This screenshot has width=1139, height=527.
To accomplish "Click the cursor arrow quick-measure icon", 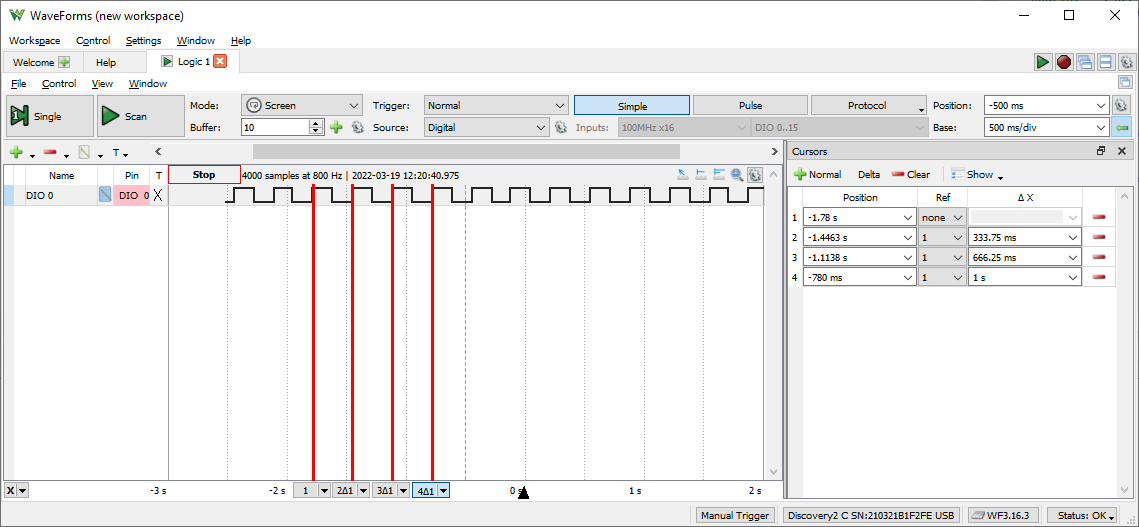I will (x=682, y=174).
